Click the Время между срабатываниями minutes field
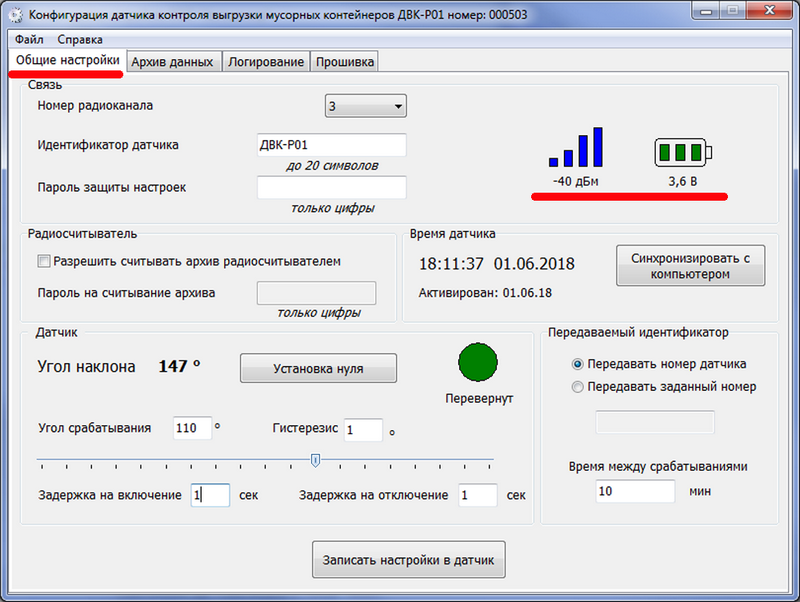Viewport: 800px width, 602px height. [x=635, y=491]
